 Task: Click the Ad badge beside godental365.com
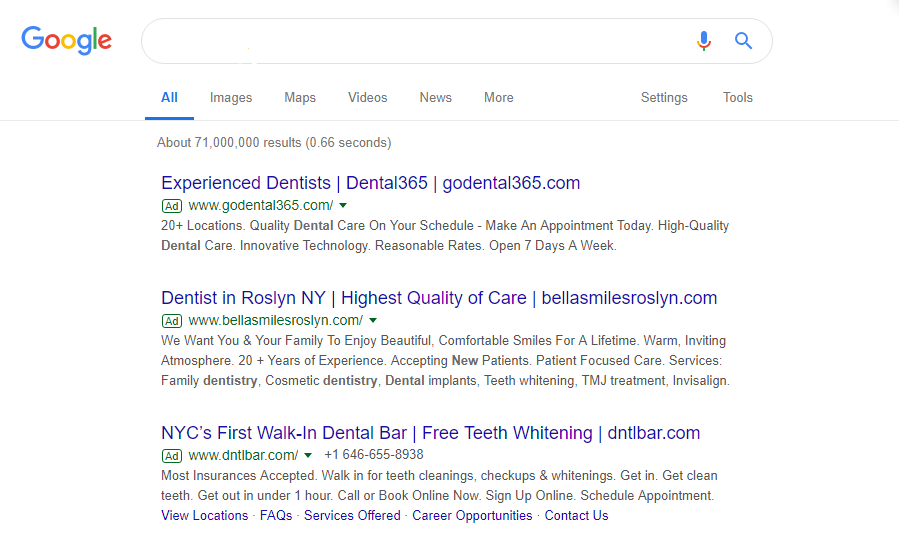tap(171, 206)
